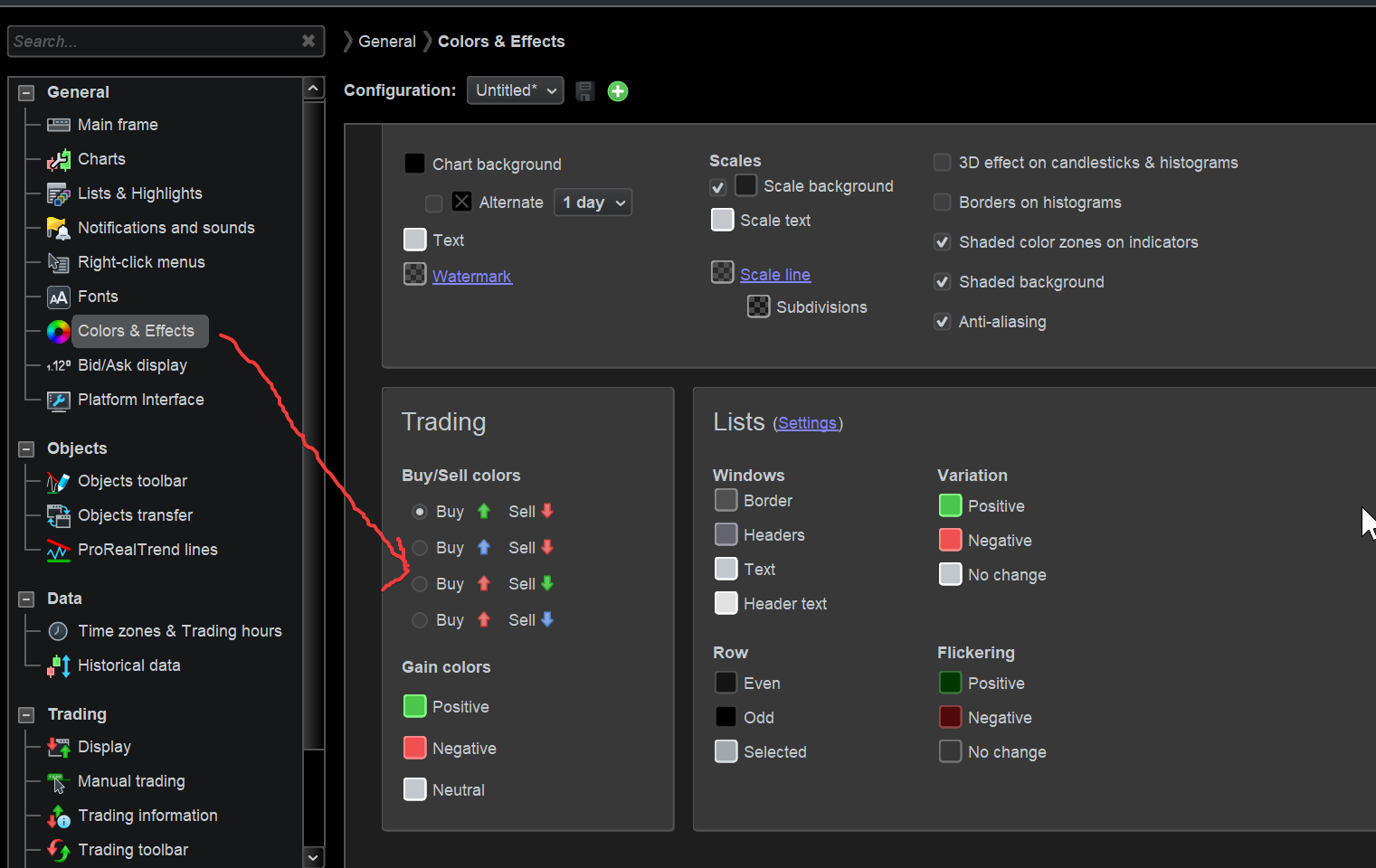This screenshot has width=1376, height=868.
Task: Go to the Bid/Ask display section
Action: [x=132, y=365]
